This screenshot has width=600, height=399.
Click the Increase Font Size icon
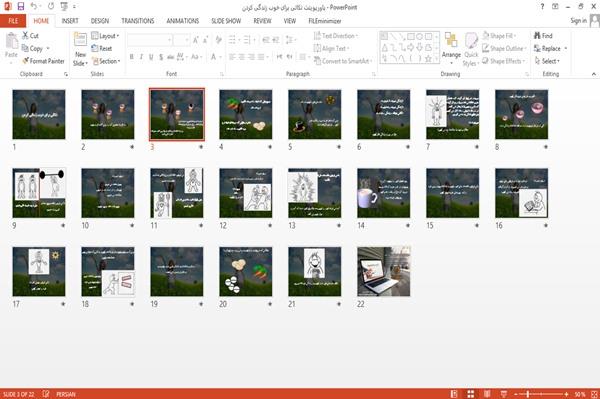point(196,40)
